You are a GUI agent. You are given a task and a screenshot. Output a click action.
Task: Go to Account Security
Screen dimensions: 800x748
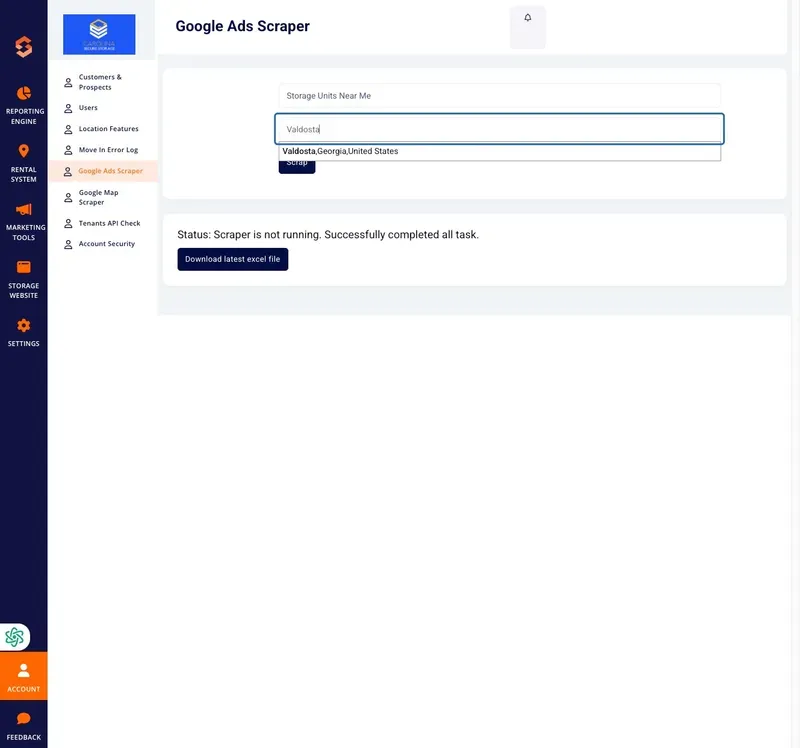pos(107,244)
